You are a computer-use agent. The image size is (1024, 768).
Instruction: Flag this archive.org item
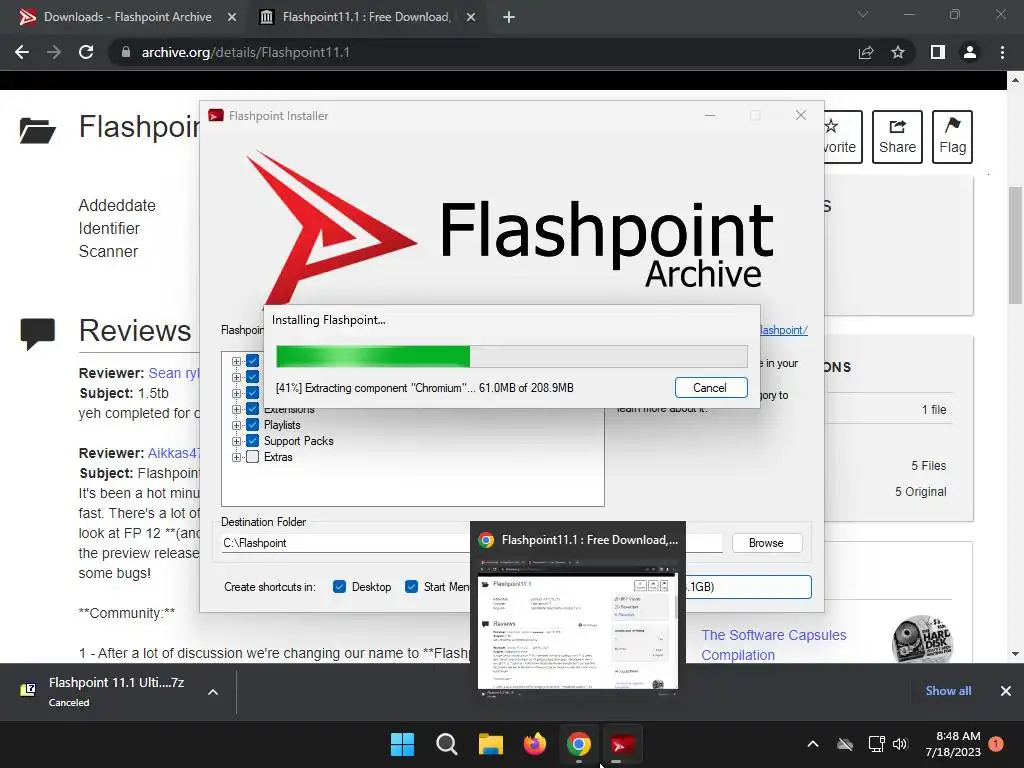(x=952, y=136)
